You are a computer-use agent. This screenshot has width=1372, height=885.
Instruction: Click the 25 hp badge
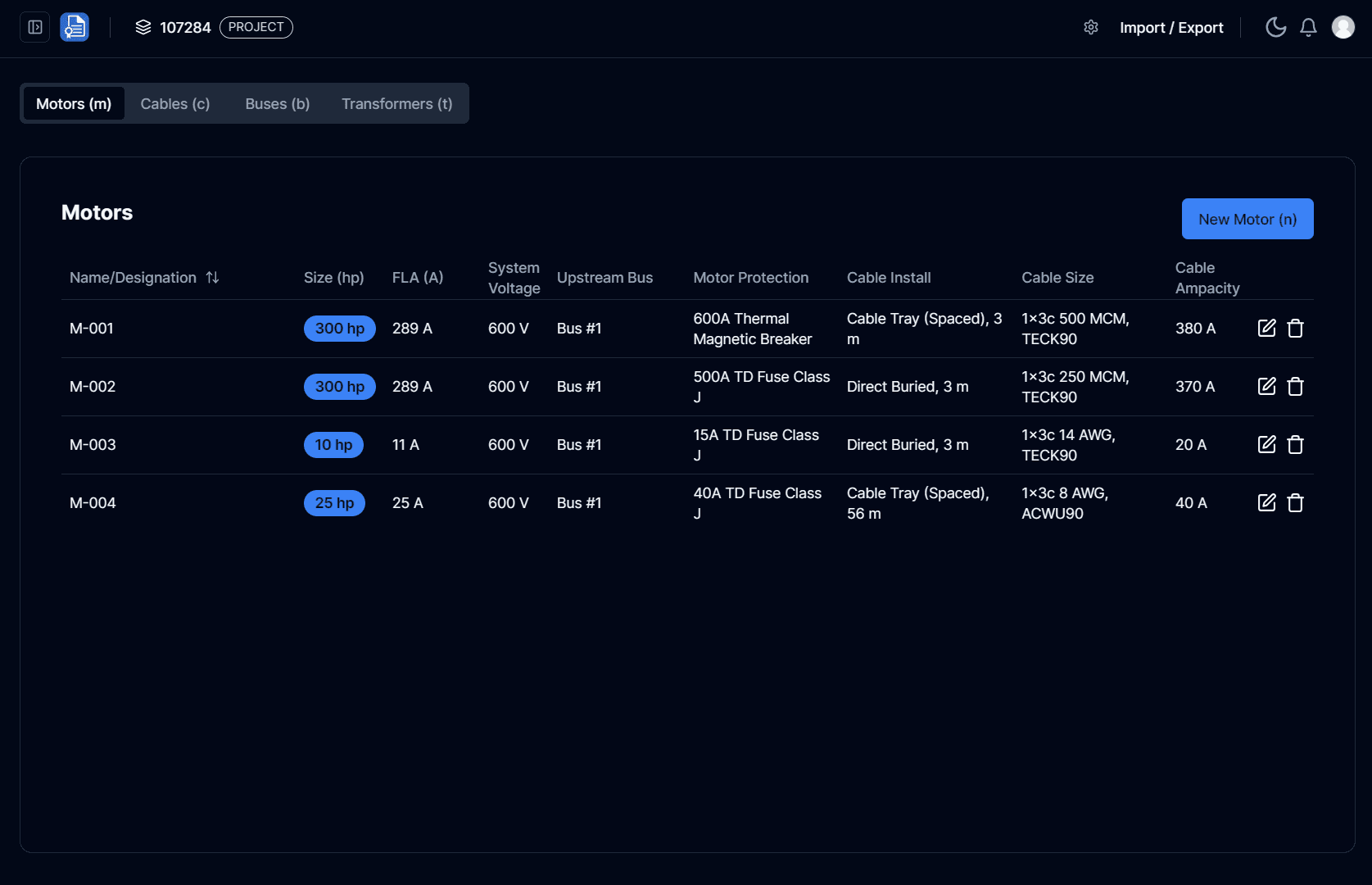tap(334, 503)
